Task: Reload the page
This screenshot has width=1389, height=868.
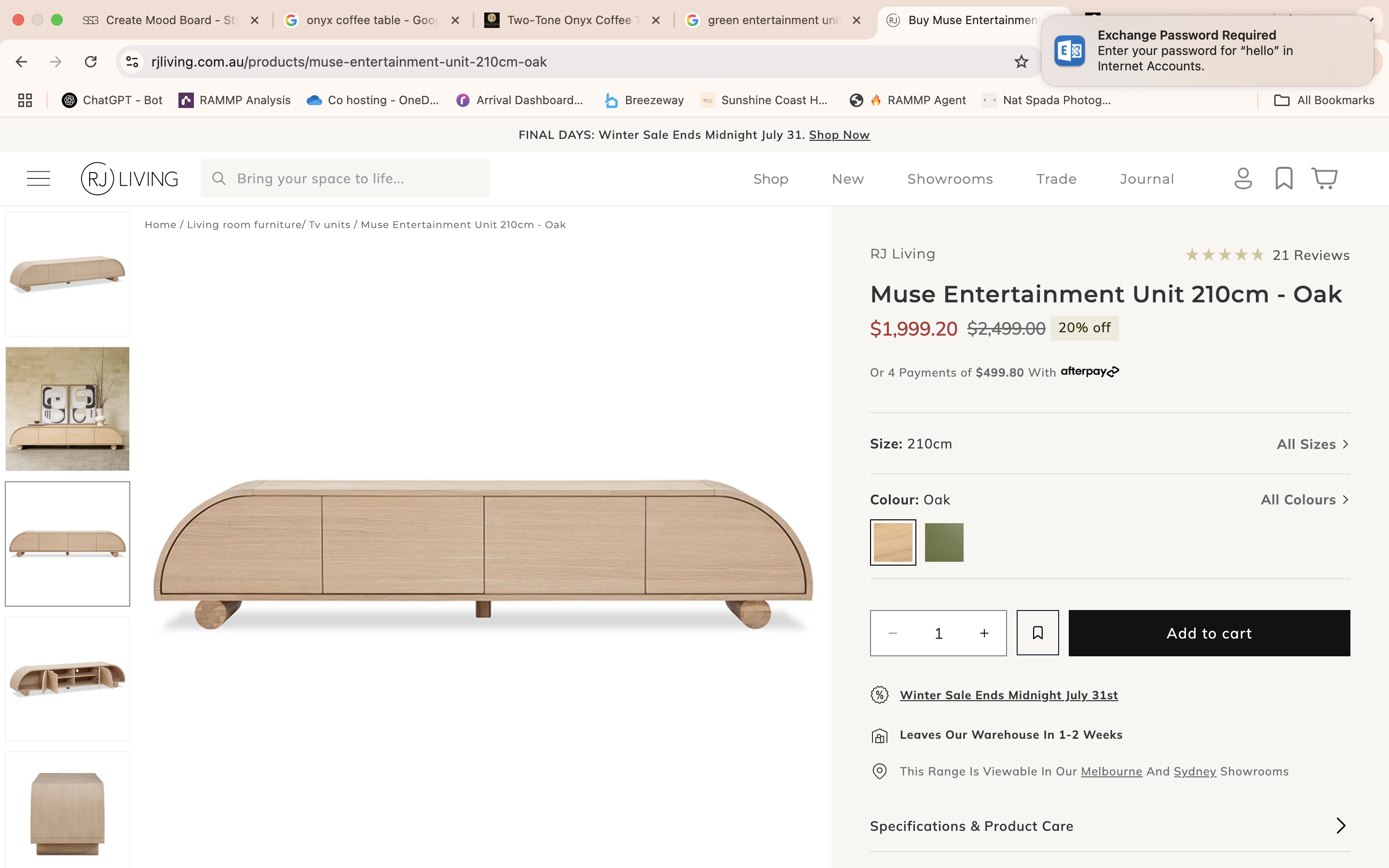Action: click(x=91, y=61)
